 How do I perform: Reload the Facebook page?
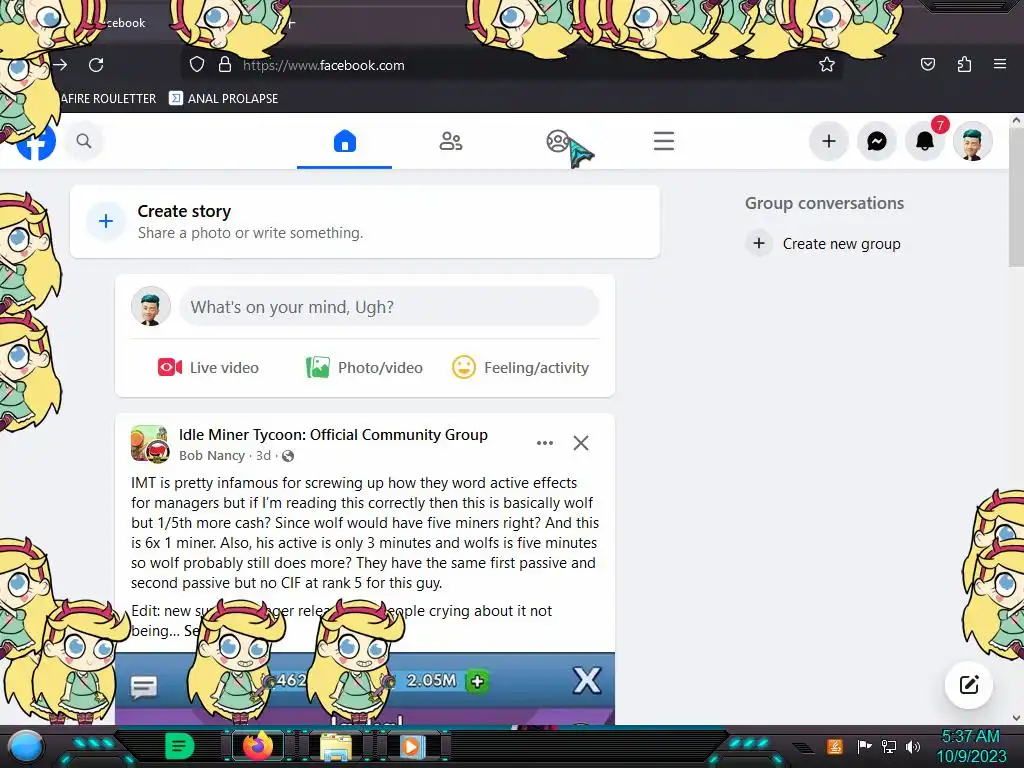(x=96, y=65)
